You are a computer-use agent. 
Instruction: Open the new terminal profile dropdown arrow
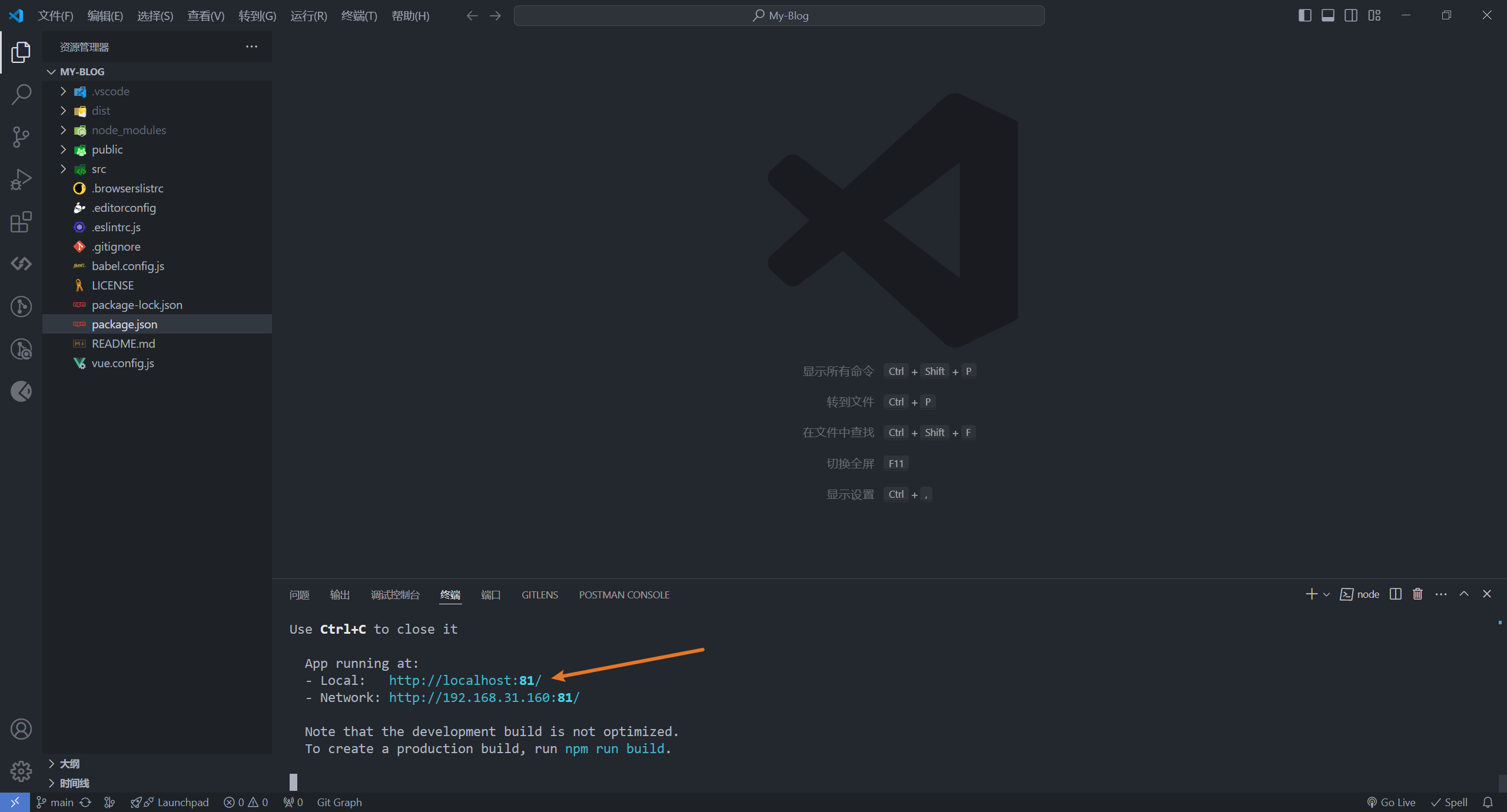pos(1326,594)
